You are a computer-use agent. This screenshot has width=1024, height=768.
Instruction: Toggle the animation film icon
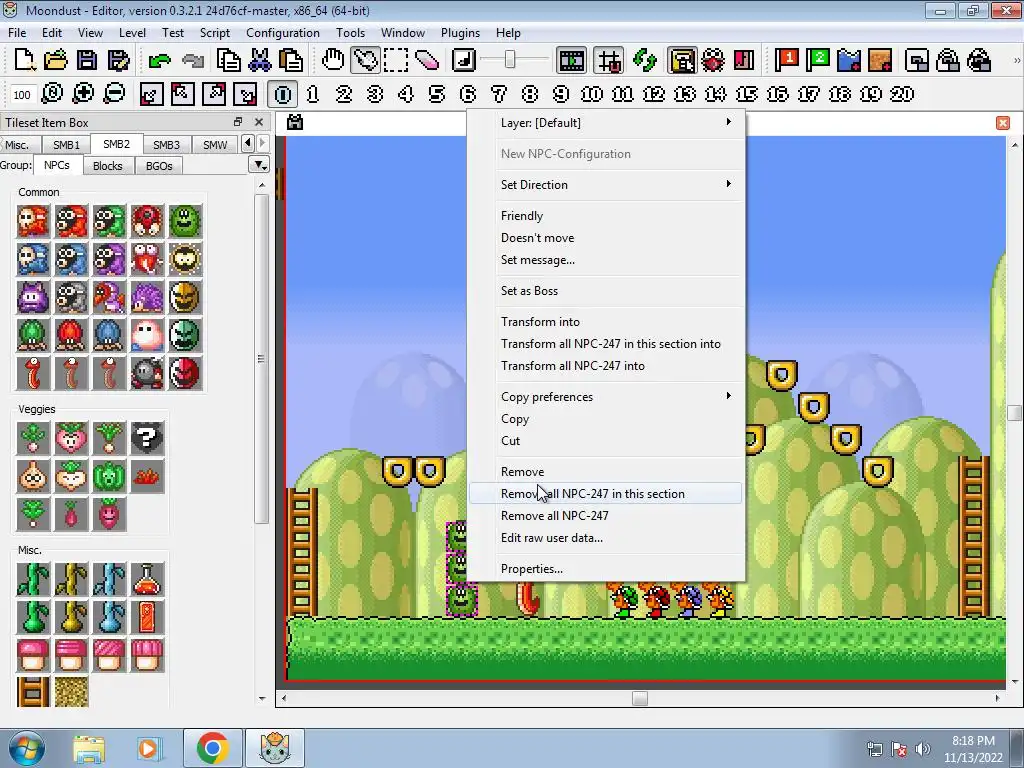click(571, 61)
